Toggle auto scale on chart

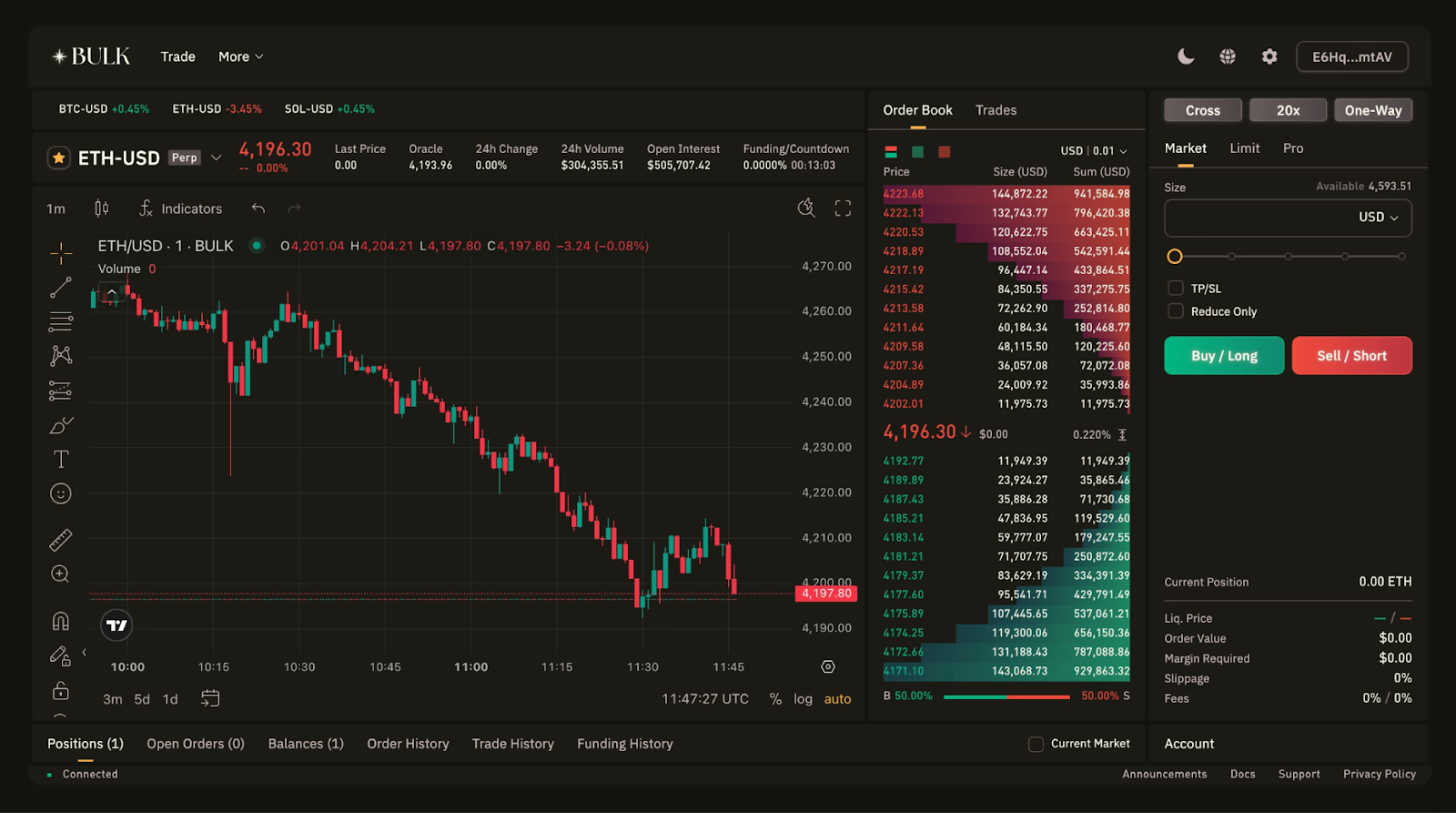837,698
